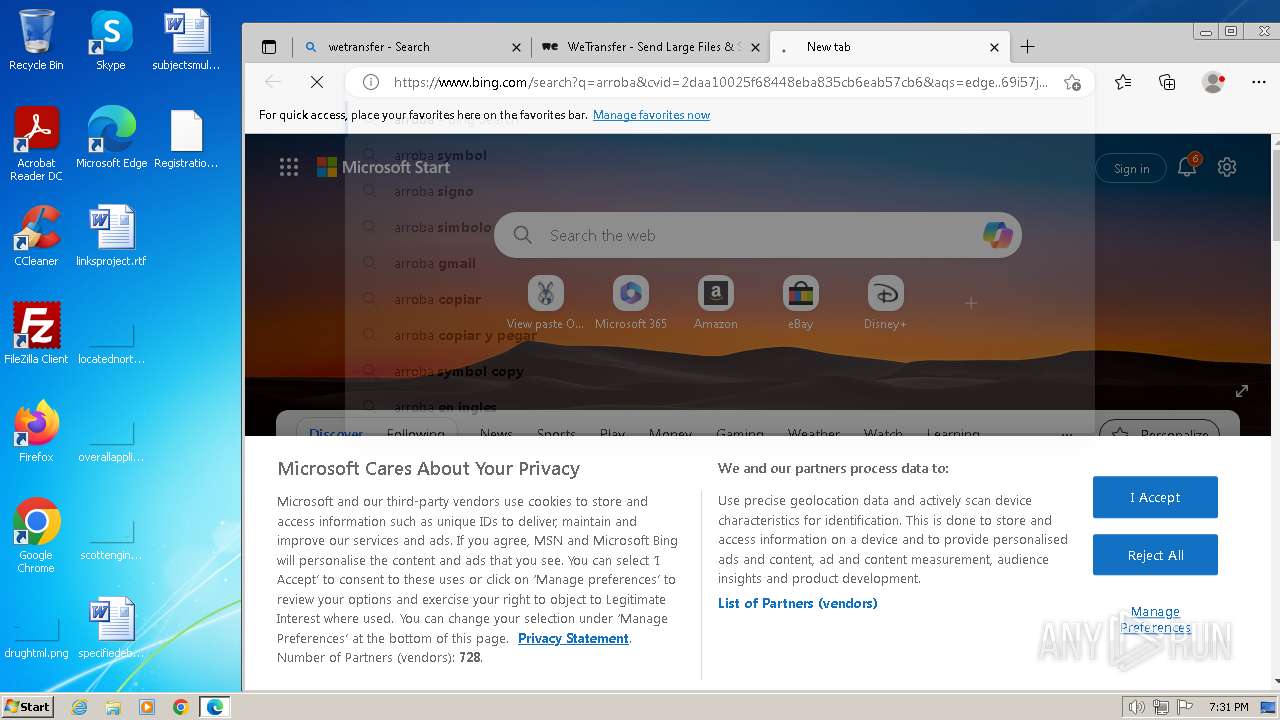The image size is (1280, 720).
Task: Expand background image with arrows icon
Action: pos(1241,391)
